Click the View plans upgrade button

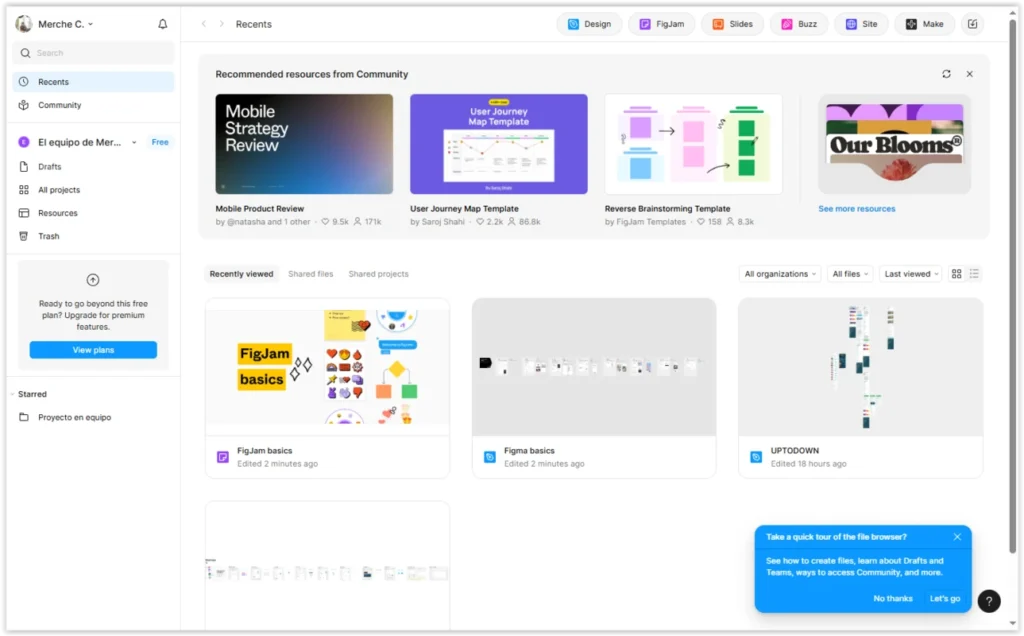[x=92, y=349]
